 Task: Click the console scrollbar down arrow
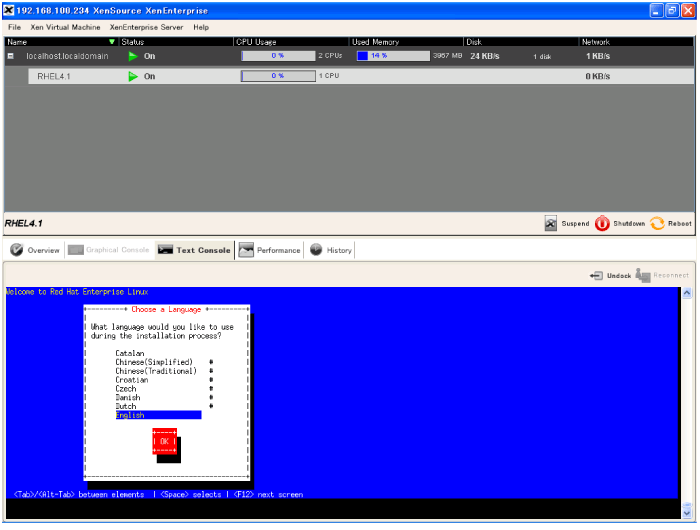687,513
